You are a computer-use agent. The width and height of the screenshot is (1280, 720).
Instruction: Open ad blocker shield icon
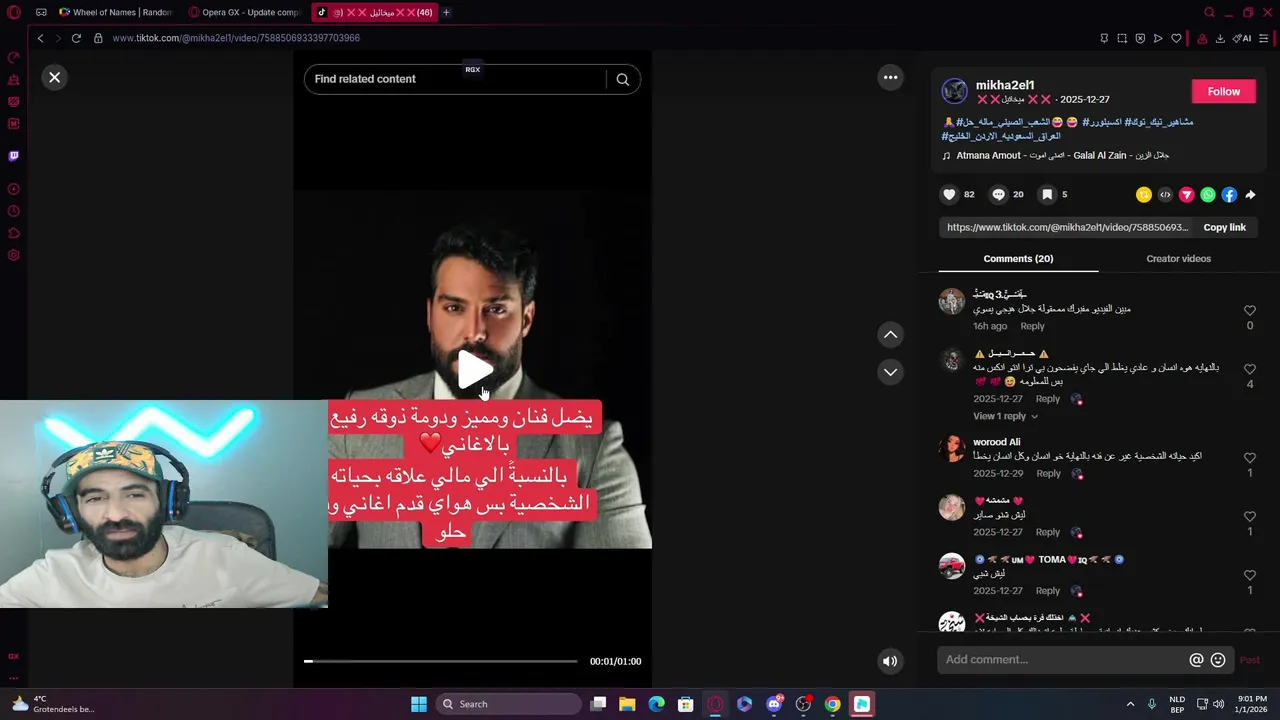tap(1140, 38)
